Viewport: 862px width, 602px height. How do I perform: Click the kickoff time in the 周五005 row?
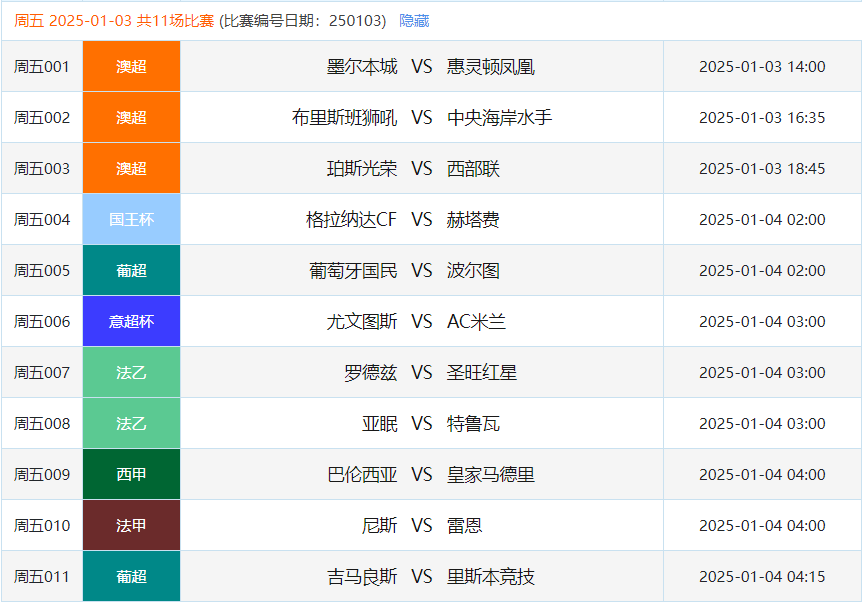(762, 270)
